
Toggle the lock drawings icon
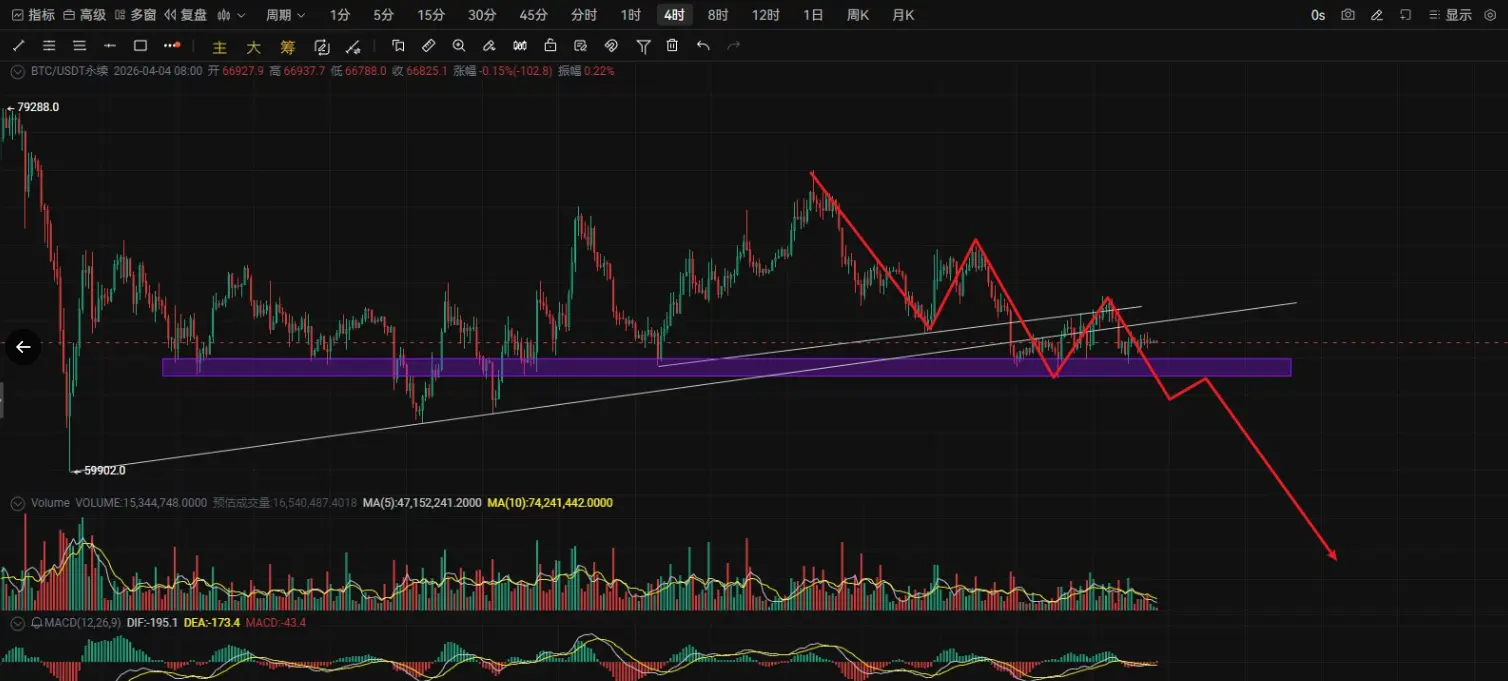[x=550, y=46]
